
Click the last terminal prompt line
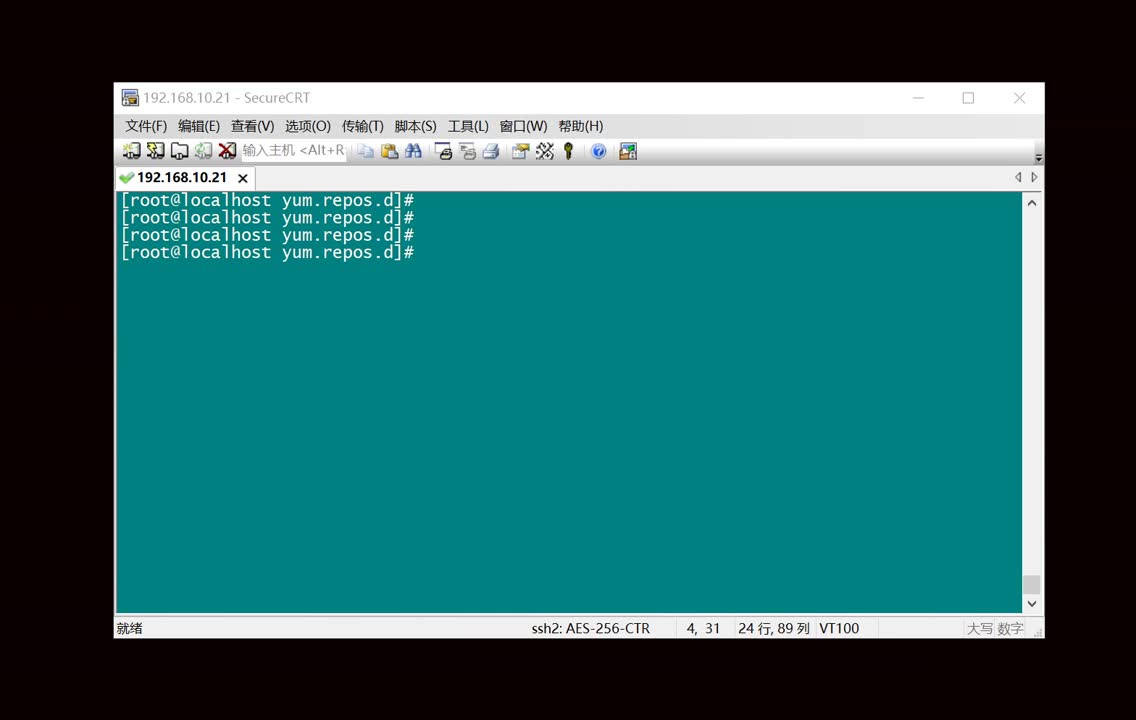click(267, 252)
